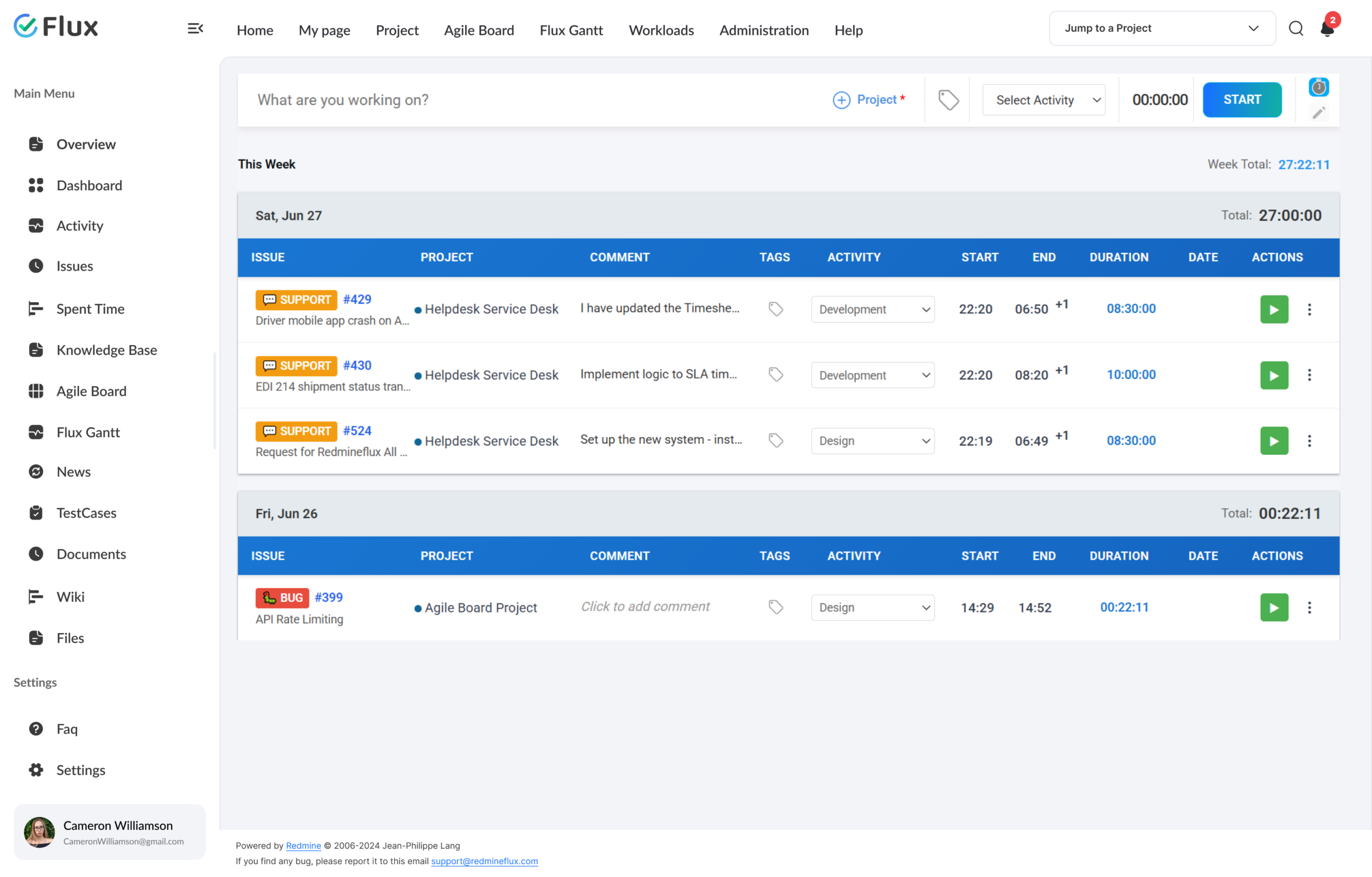Open News in the sidebar
The height and width of the screenshot is (877, 1372).
click(73, 471)
